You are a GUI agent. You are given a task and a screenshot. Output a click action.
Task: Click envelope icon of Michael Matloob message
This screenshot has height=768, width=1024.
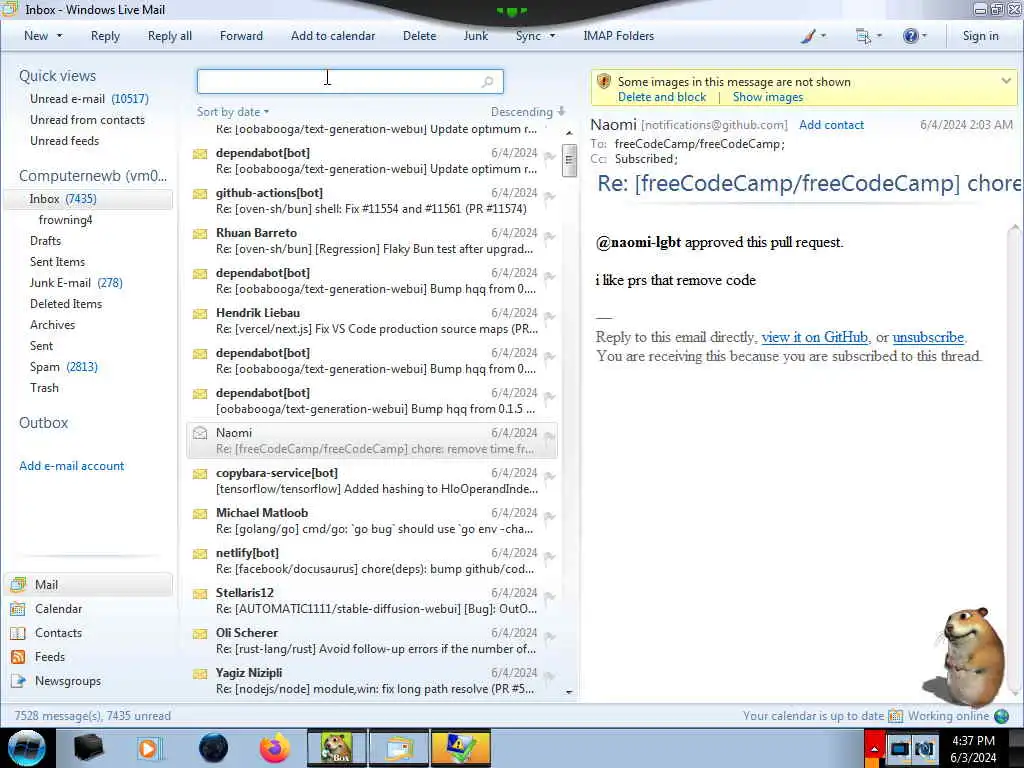[x=200, y=514]
